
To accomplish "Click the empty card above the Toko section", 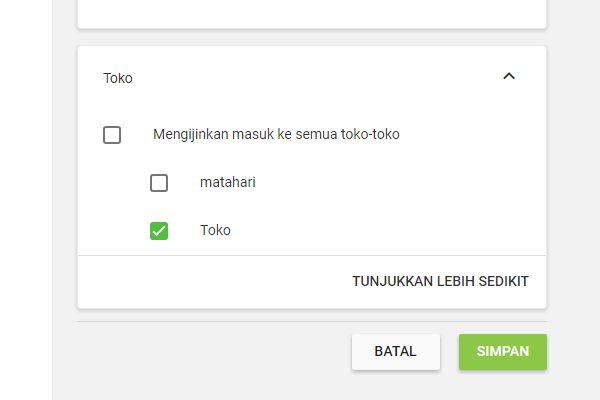I will (x=312, y=12).
